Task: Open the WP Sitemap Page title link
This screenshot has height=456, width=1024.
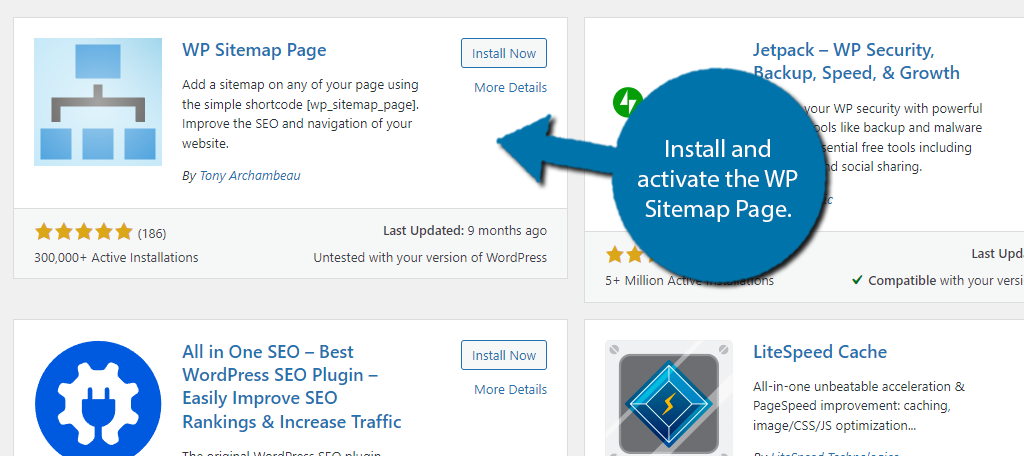Action: pos(254,50)
